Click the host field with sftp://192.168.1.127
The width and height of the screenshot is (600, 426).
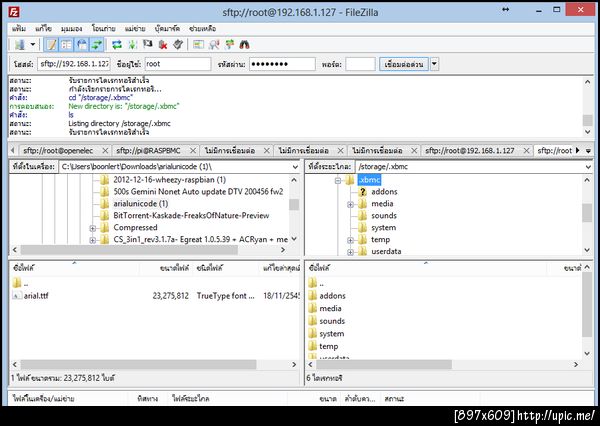(x=74, y=64)
